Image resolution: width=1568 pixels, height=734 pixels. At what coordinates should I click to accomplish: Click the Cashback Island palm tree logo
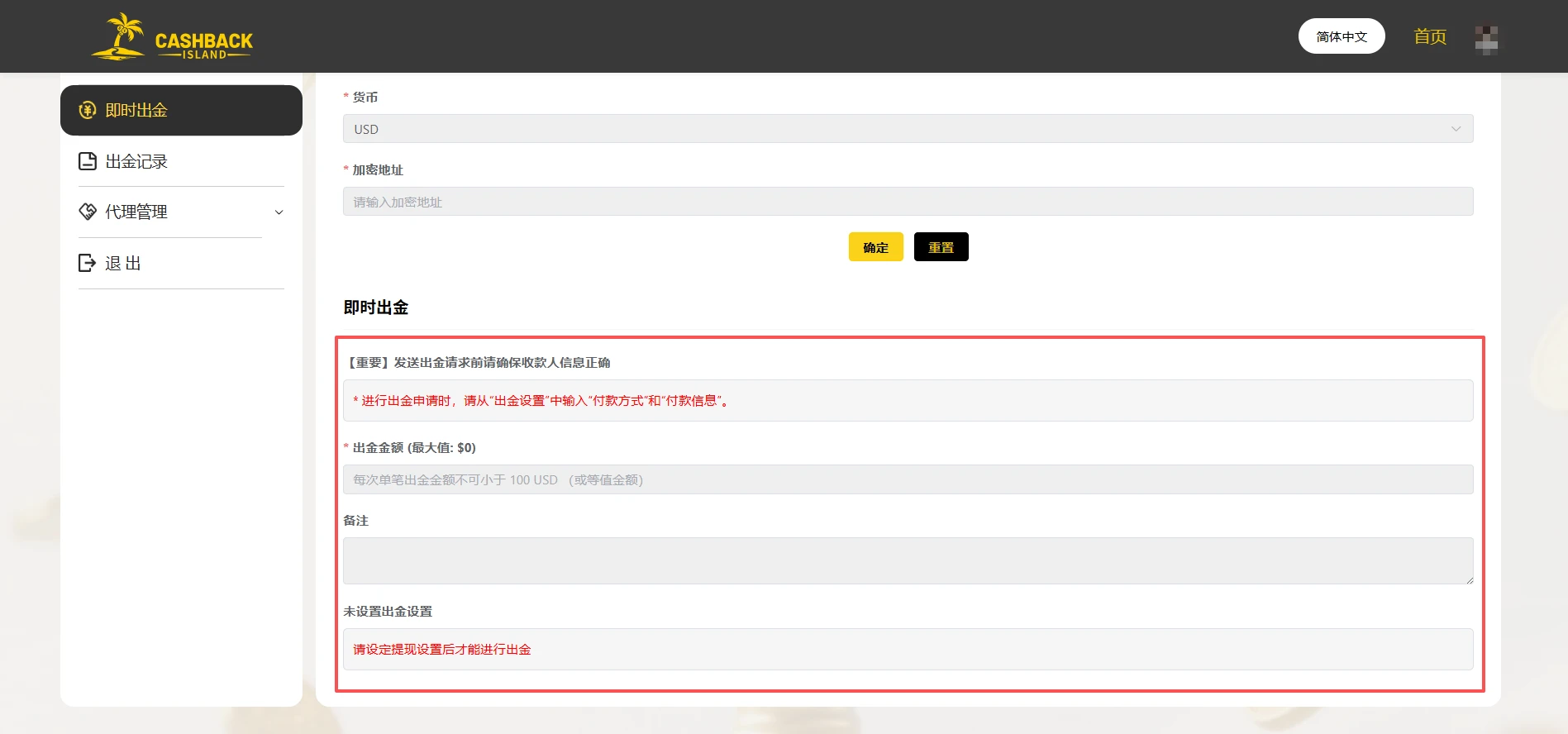pyautogui.click(x=172, y=37)
